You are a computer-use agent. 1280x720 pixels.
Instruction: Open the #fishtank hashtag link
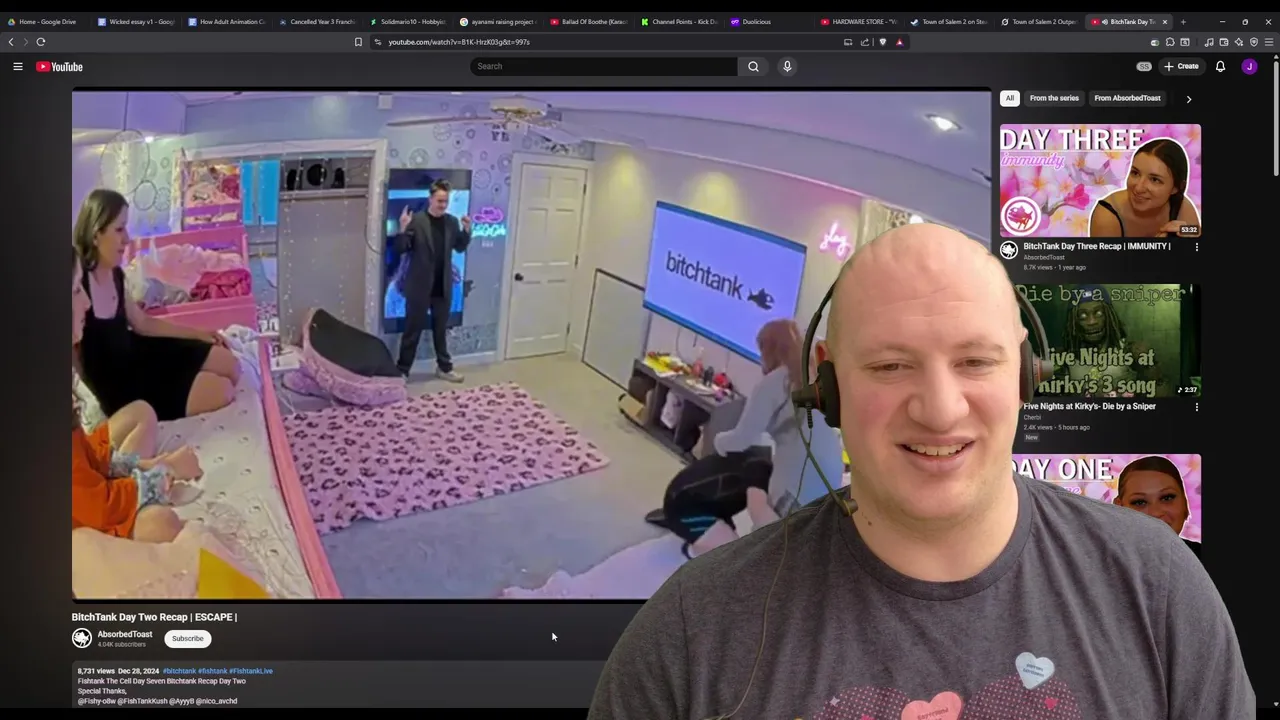tap(213, 671)
